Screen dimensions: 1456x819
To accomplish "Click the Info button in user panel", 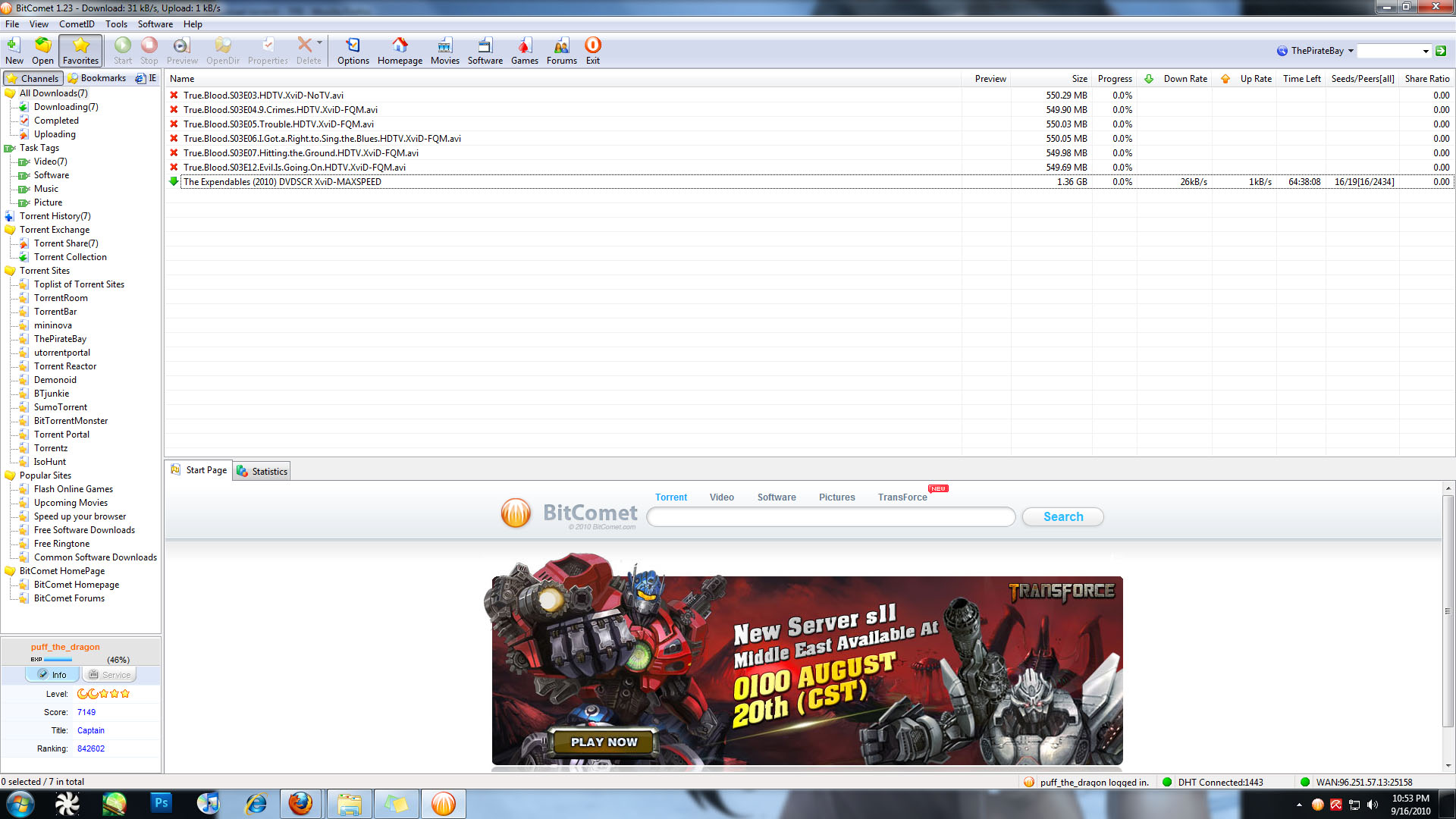I will (x=52, y=675).
